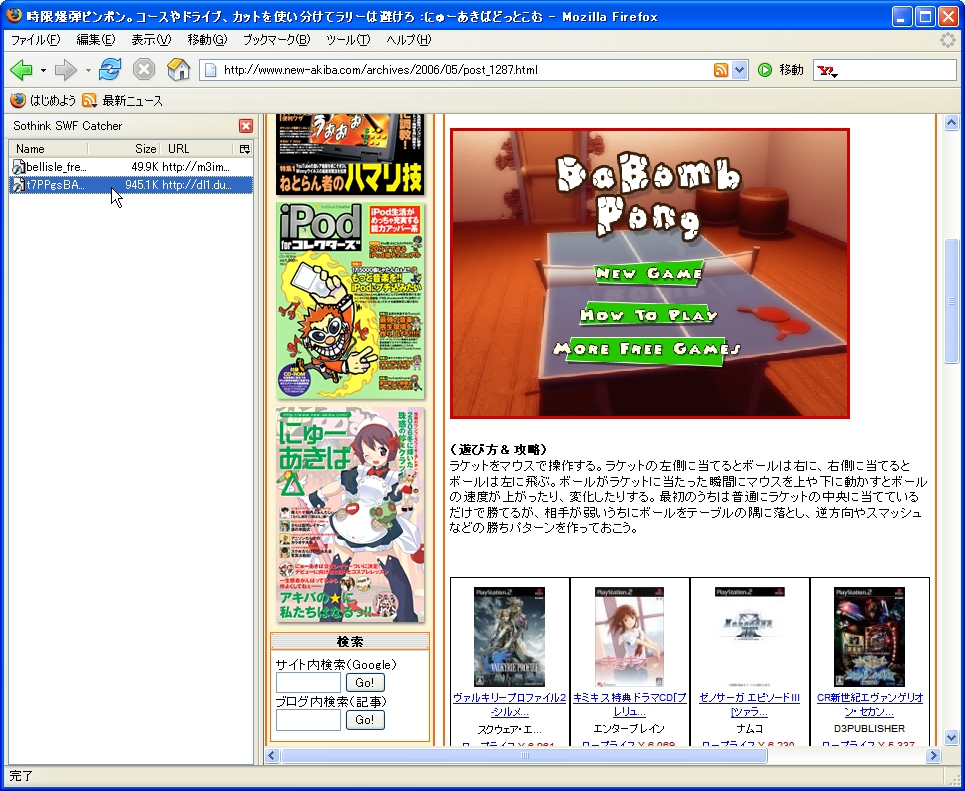Open the Back button history dropdown

(x=43, y=70)
